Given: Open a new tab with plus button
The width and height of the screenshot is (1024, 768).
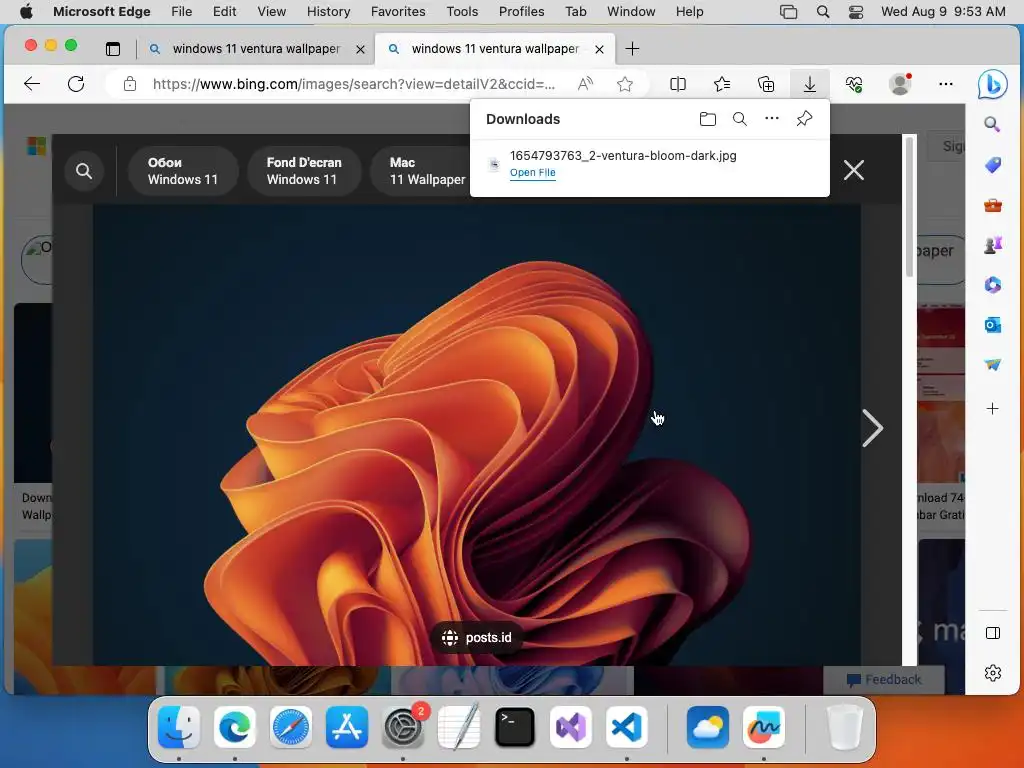Looking at the screenshot, I should [x=632, y=49].
